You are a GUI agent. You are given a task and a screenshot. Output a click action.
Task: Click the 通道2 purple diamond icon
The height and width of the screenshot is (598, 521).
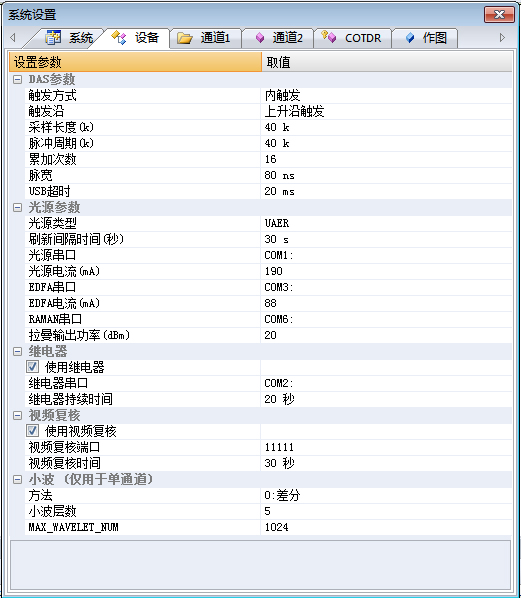(x=260, y=38)
